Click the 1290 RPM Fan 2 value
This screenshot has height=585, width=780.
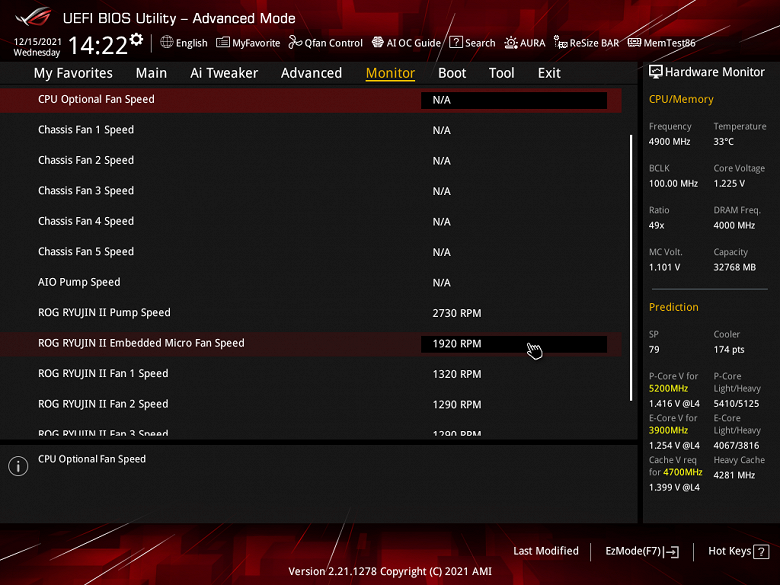click(457, 405)
